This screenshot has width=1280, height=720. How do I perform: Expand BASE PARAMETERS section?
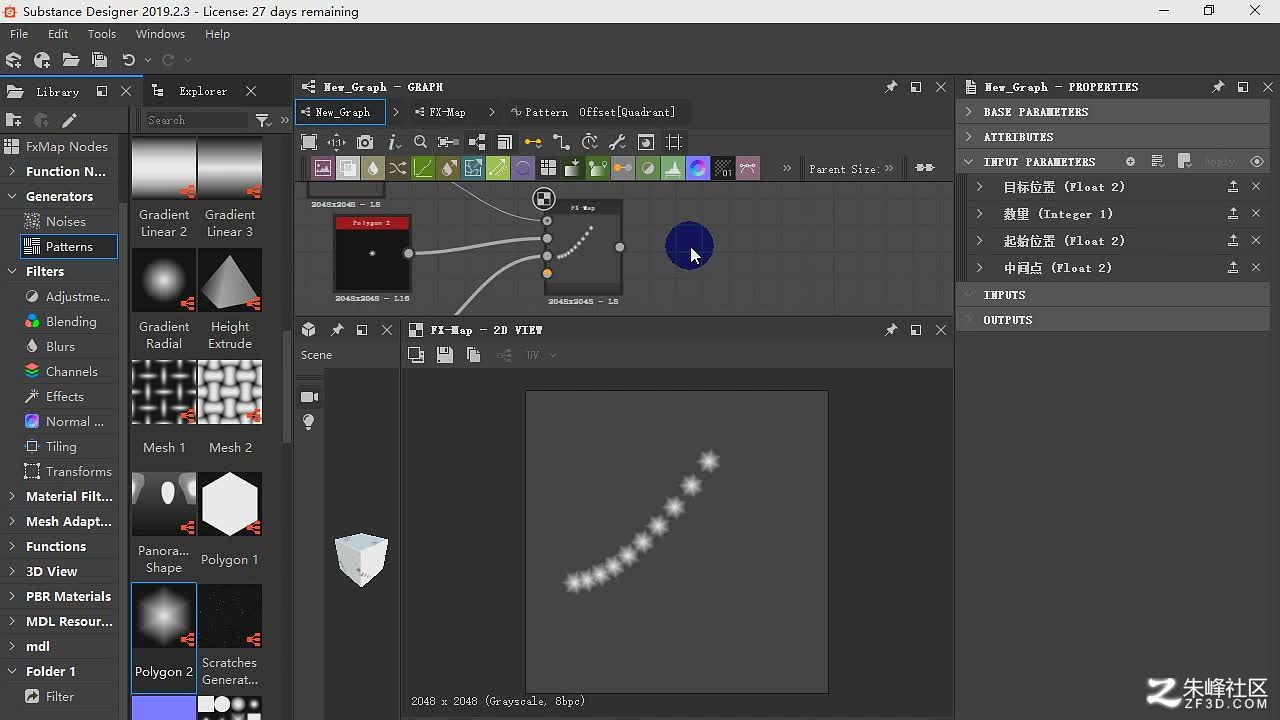coord(968,112)
